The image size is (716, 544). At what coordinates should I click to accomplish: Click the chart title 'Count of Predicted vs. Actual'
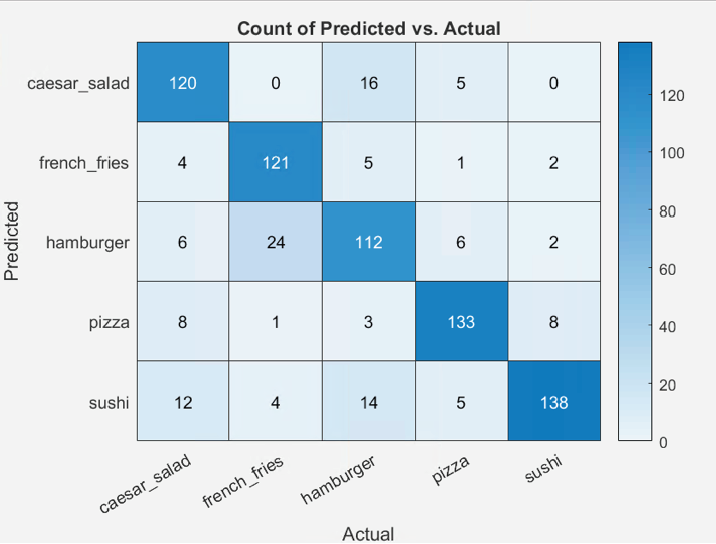coord(368,28)
